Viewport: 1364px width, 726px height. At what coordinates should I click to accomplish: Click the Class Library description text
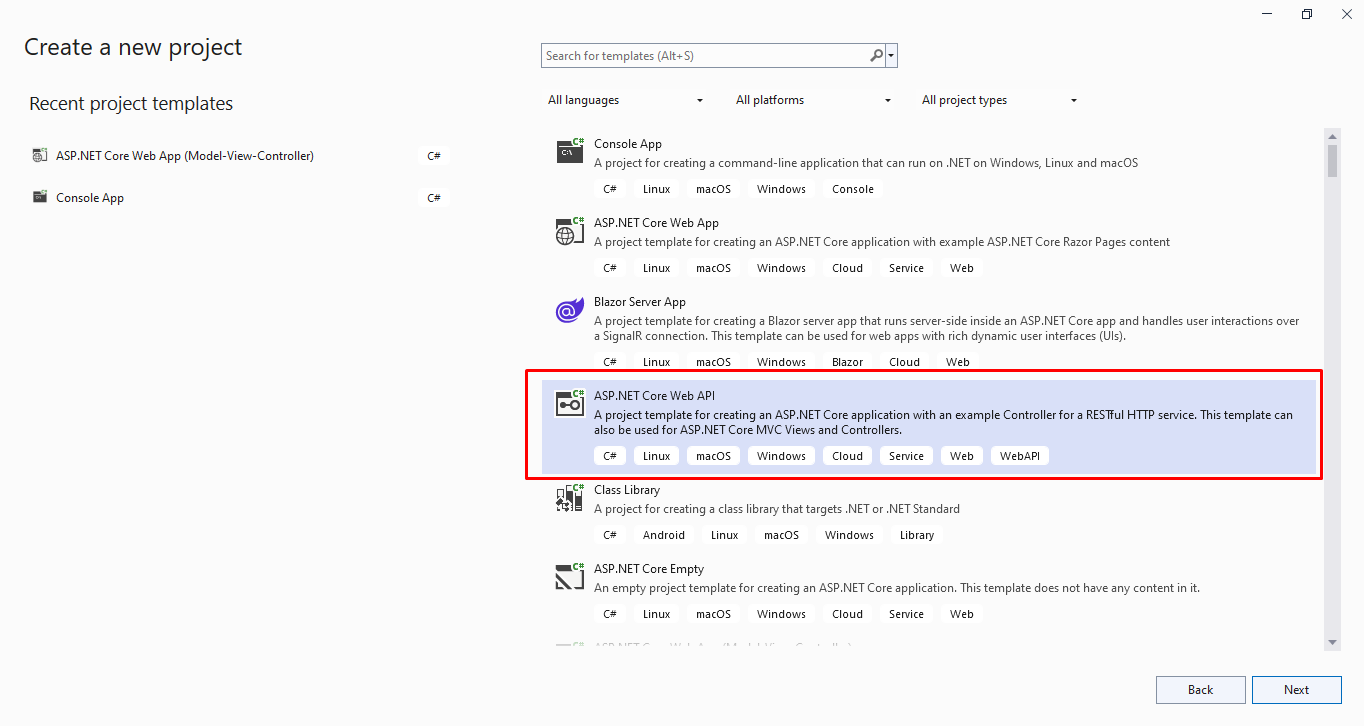(777, 509)
